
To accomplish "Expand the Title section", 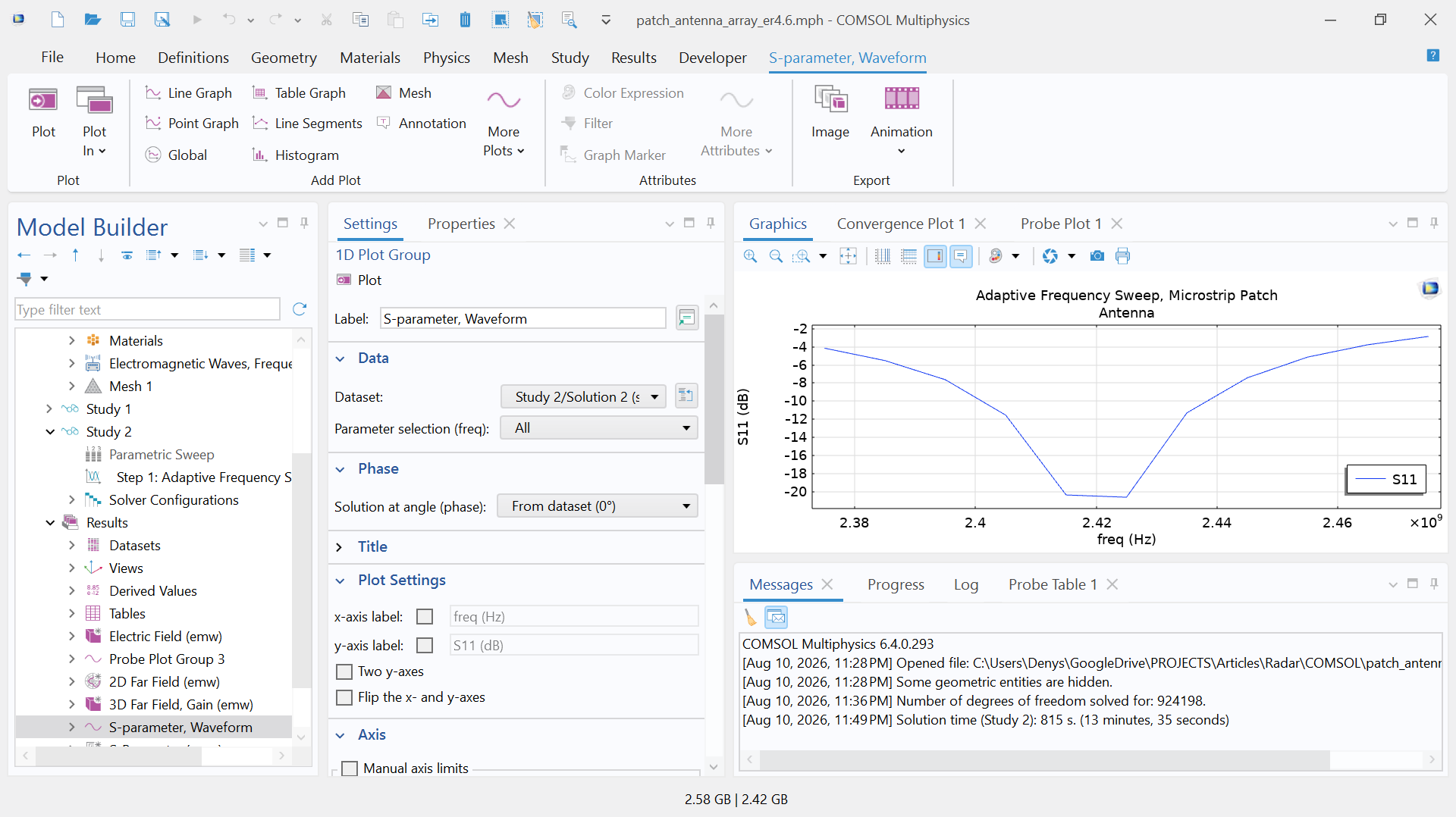I will pos(340,547).
